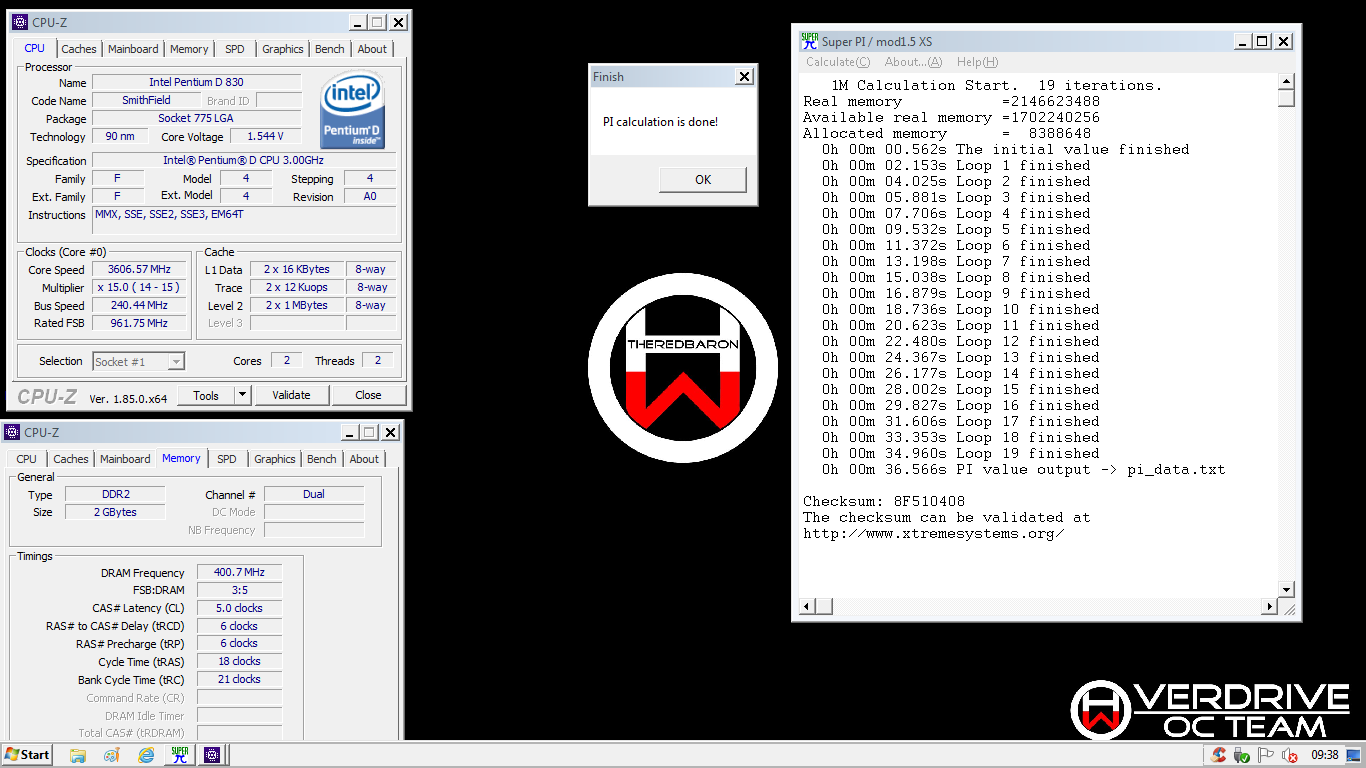Open the Calculate menu in Super PI
This screenshot has height=768, width=1366.
click(x=838, y=62)
